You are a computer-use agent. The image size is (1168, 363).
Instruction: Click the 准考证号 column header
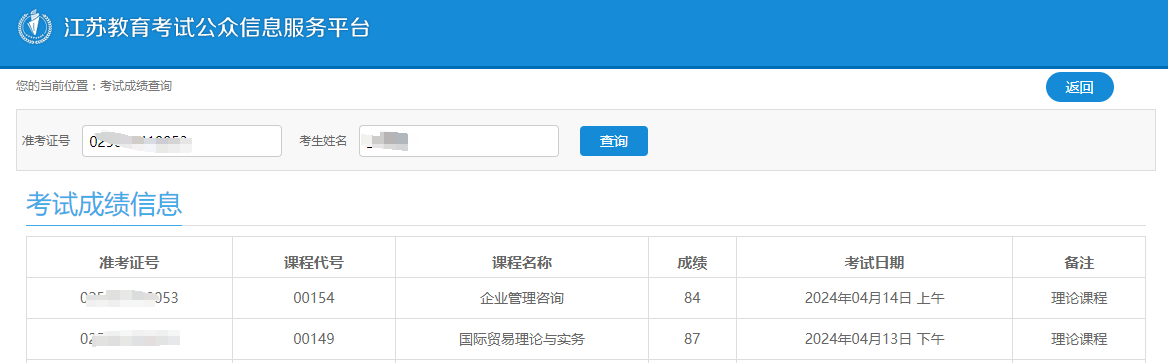pyautogui.click(x=129, y=262)
